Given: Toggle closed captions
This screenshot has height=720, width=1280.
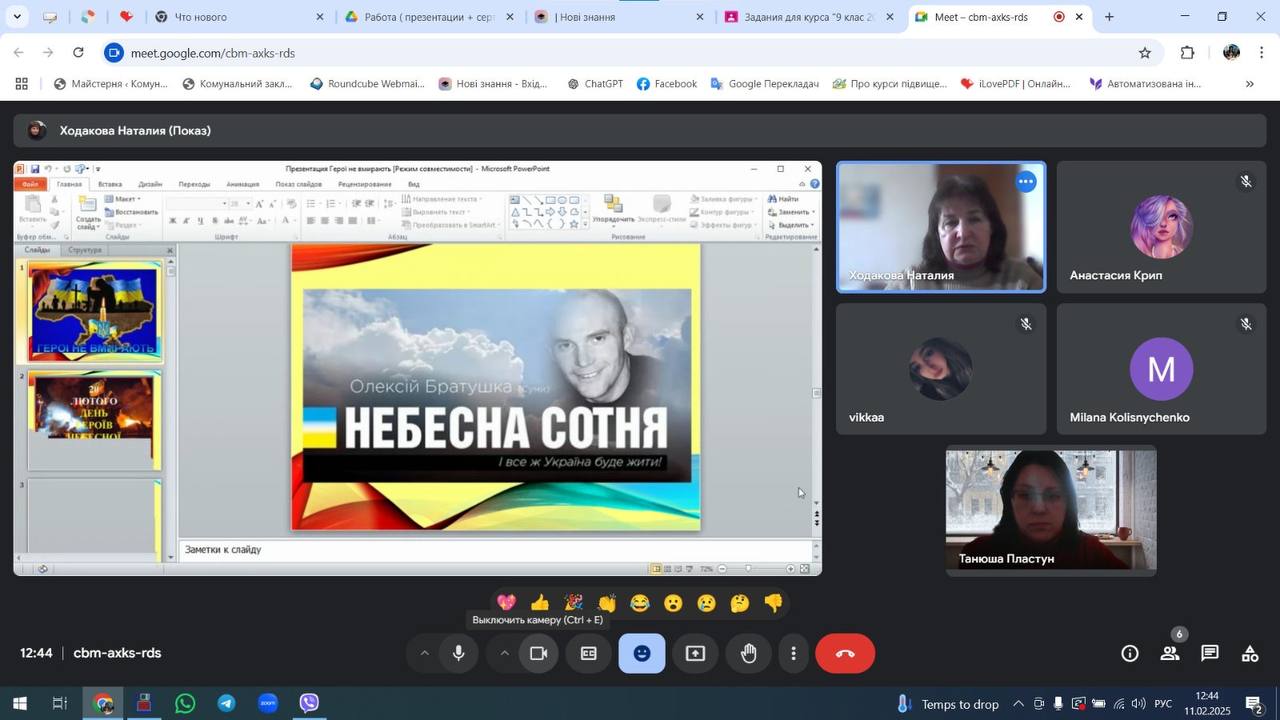Looking at the screenshot, I should tap(589, 654).
